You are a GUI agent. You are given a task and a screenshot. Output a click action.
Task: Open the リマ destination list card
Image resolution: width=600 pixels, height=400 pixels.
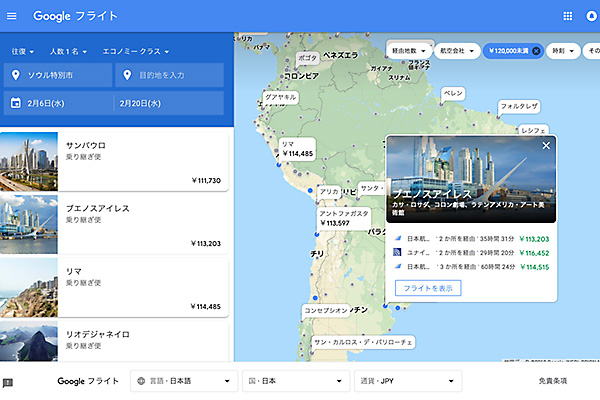pyautogui.click(x=114, y=287)
